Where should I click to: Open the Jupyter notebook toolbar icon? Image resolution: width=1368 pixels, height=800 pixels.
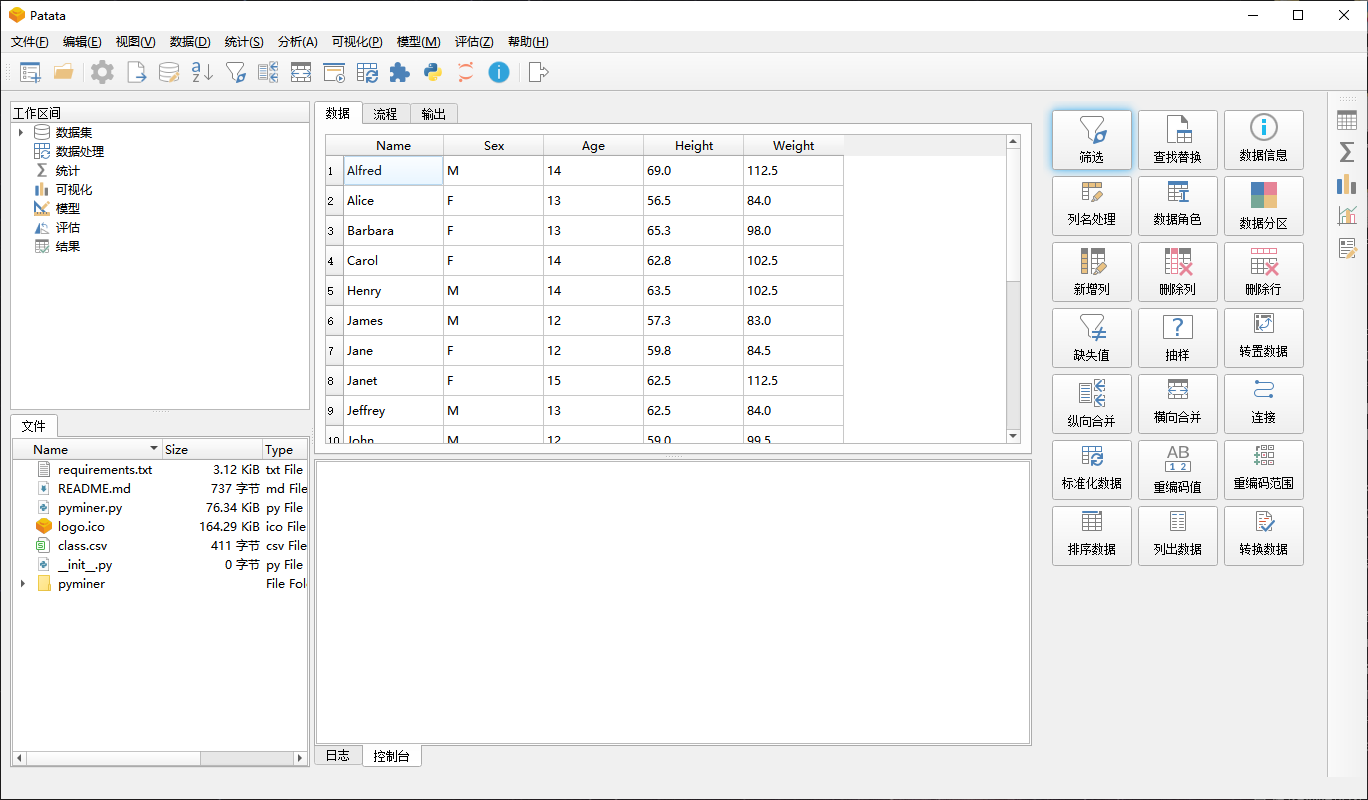pos(466,72)
